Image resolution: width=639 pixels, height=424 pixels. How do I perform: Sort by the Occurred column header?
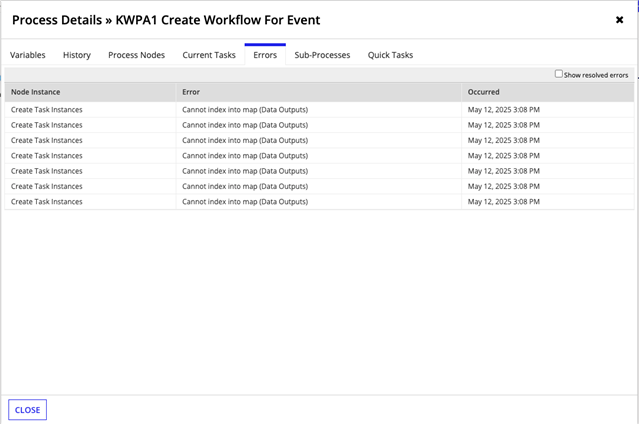(483, 92)
